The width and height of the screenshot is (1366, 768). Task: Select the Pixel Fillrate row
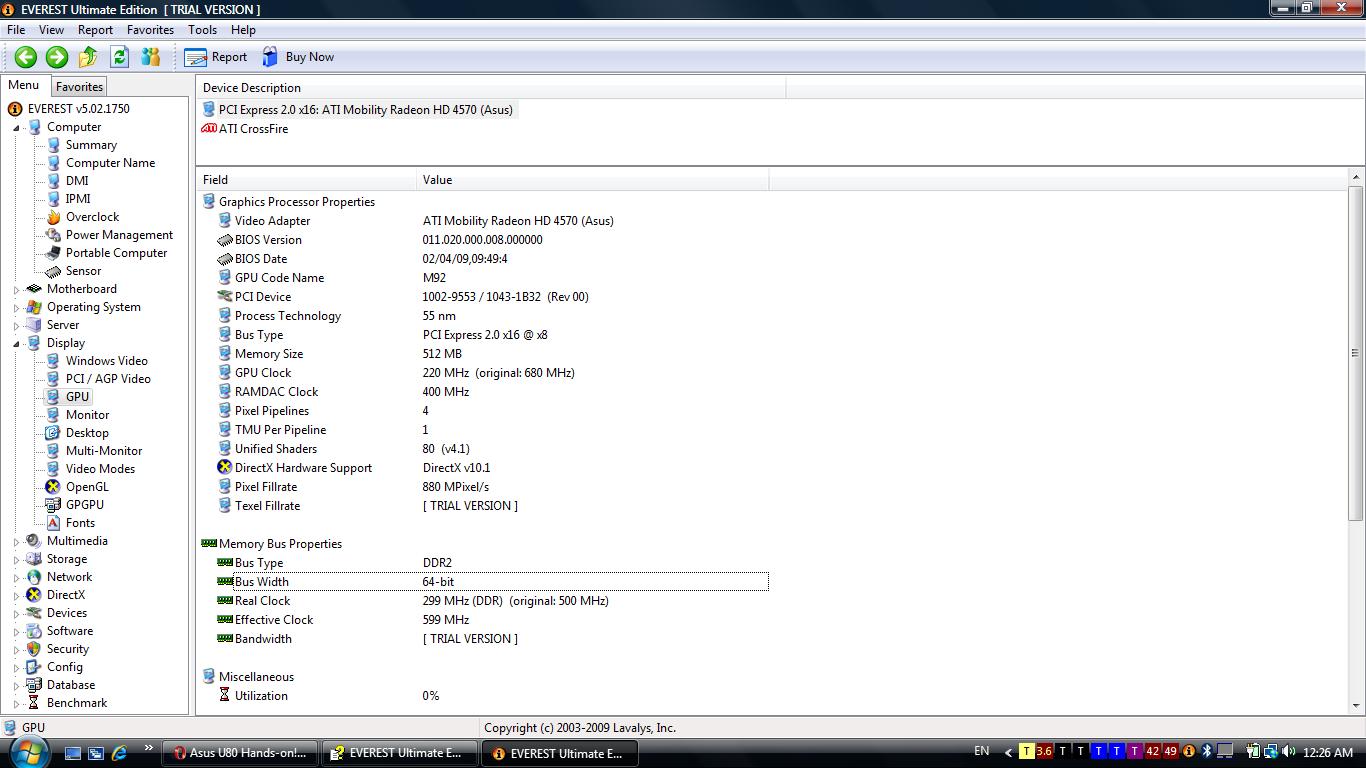tap(265, 487)
